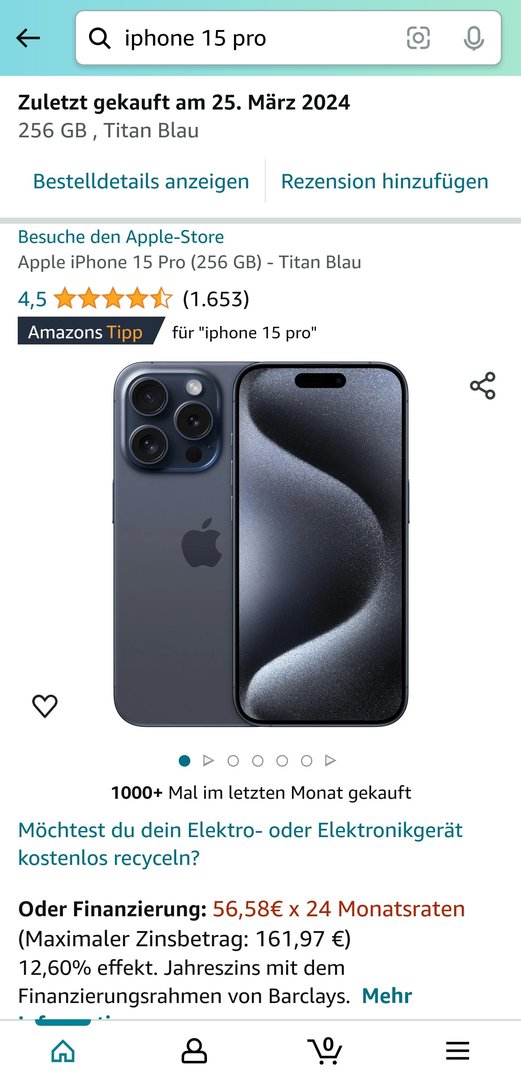
Task: Open camera lens search icon
Action: 418,39
